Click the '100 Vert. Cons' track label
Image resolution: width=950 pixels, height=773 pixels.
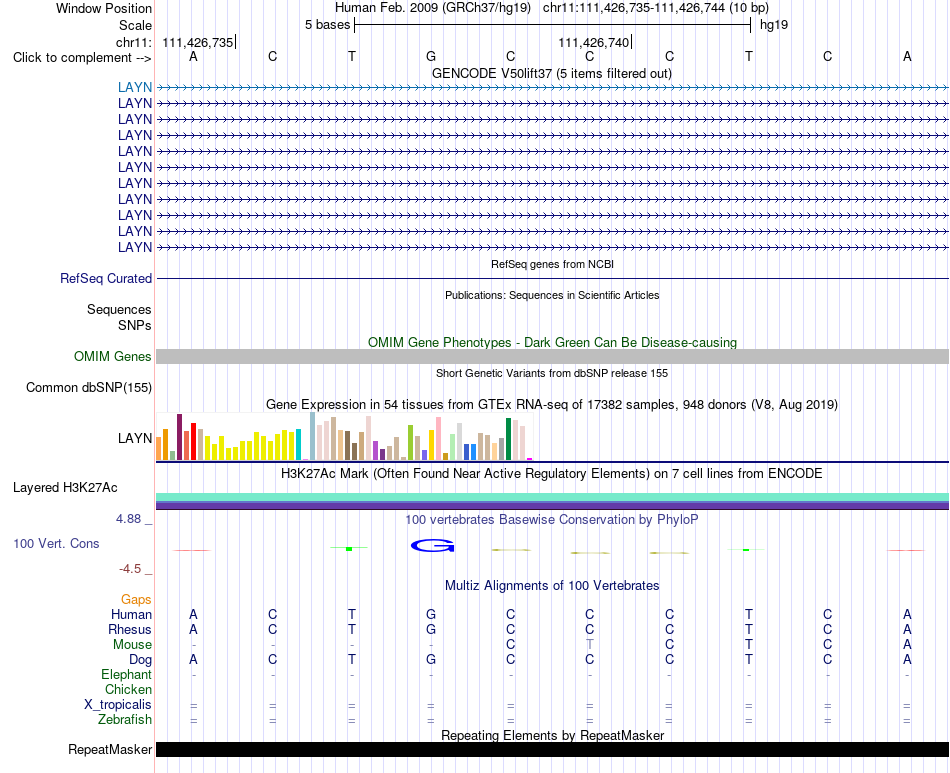coord(56,543)
